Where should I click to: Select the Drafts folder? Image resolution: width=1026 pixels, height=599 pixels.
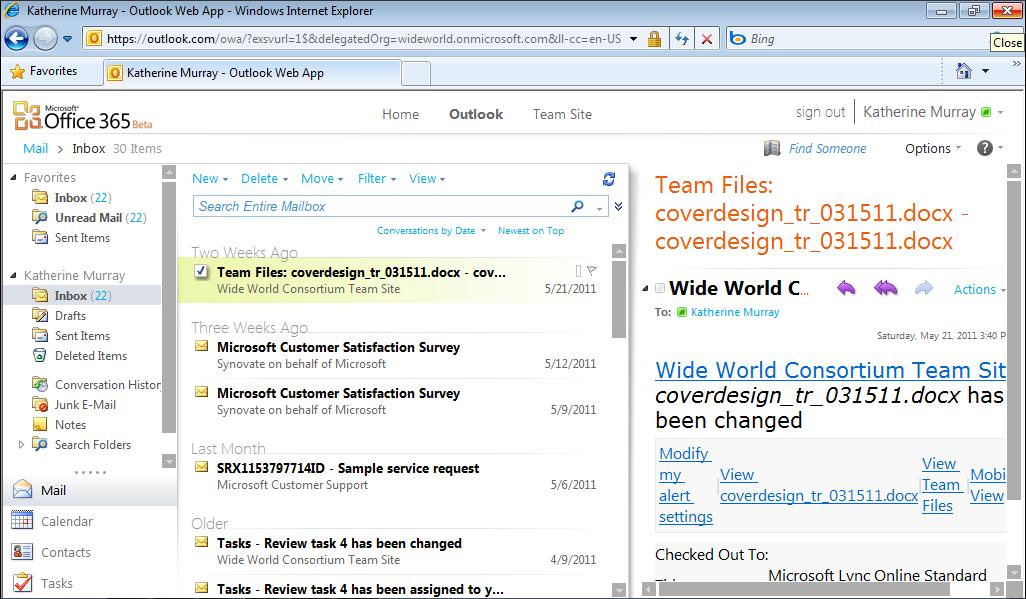70,316
